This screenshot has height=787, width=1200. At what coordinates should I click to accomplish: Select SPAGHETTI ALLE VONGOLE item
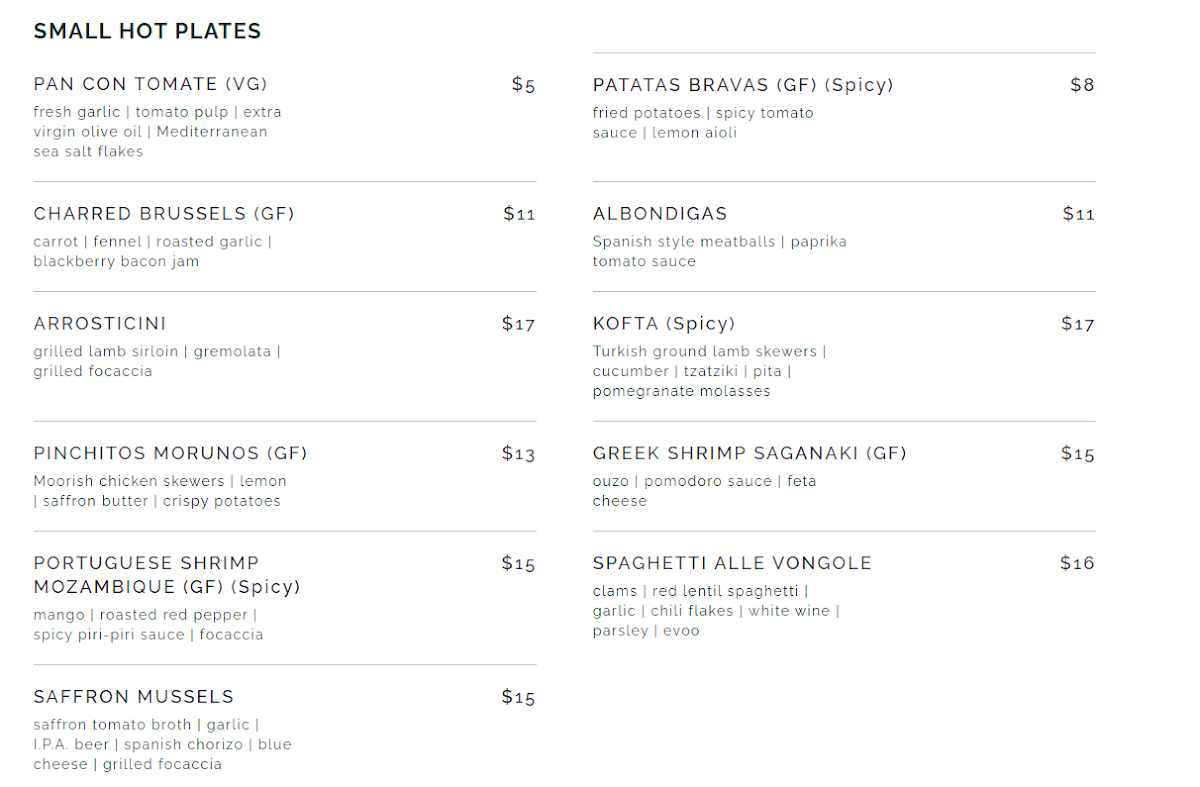pos(732,563)
